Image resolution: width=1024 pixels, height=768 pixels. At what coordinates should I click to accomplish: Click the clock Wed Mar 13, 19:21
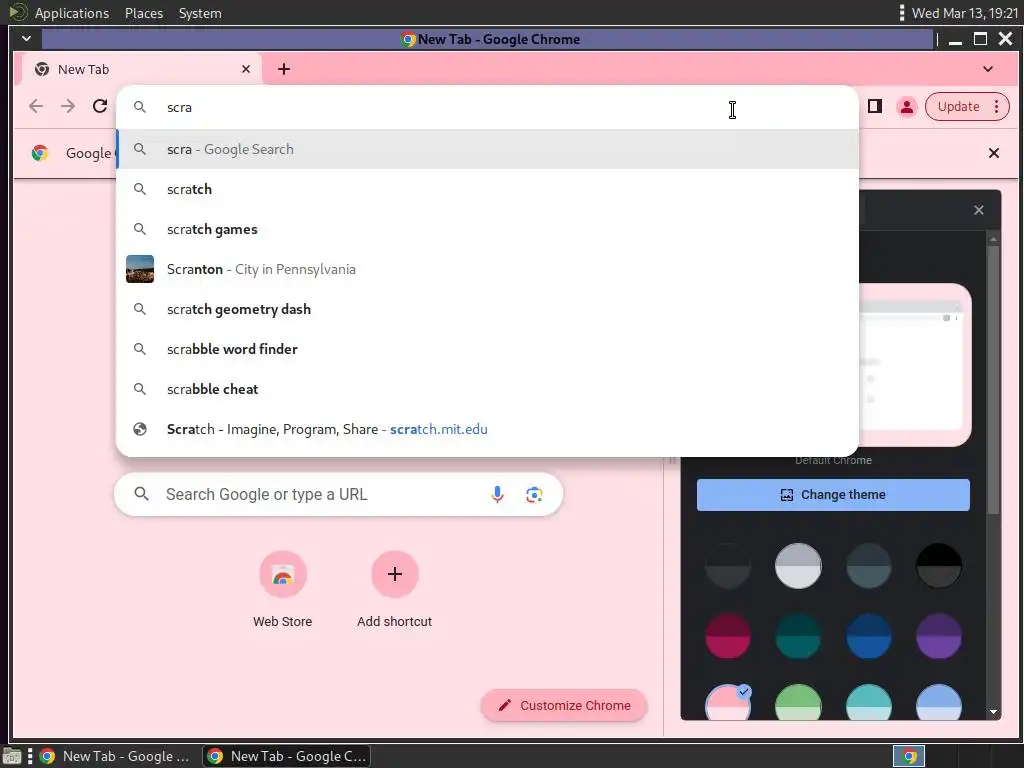point(965,13)
